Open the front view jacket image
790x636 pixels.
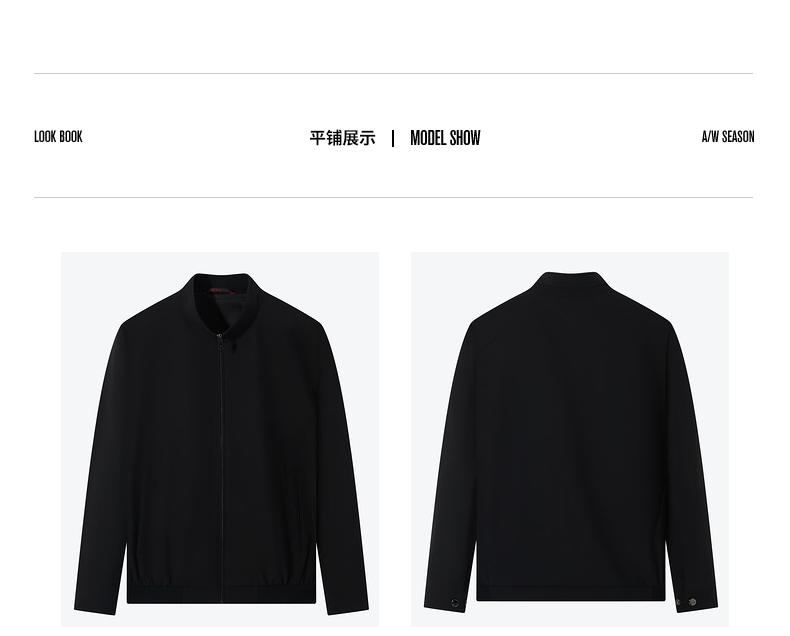(220, 439)
